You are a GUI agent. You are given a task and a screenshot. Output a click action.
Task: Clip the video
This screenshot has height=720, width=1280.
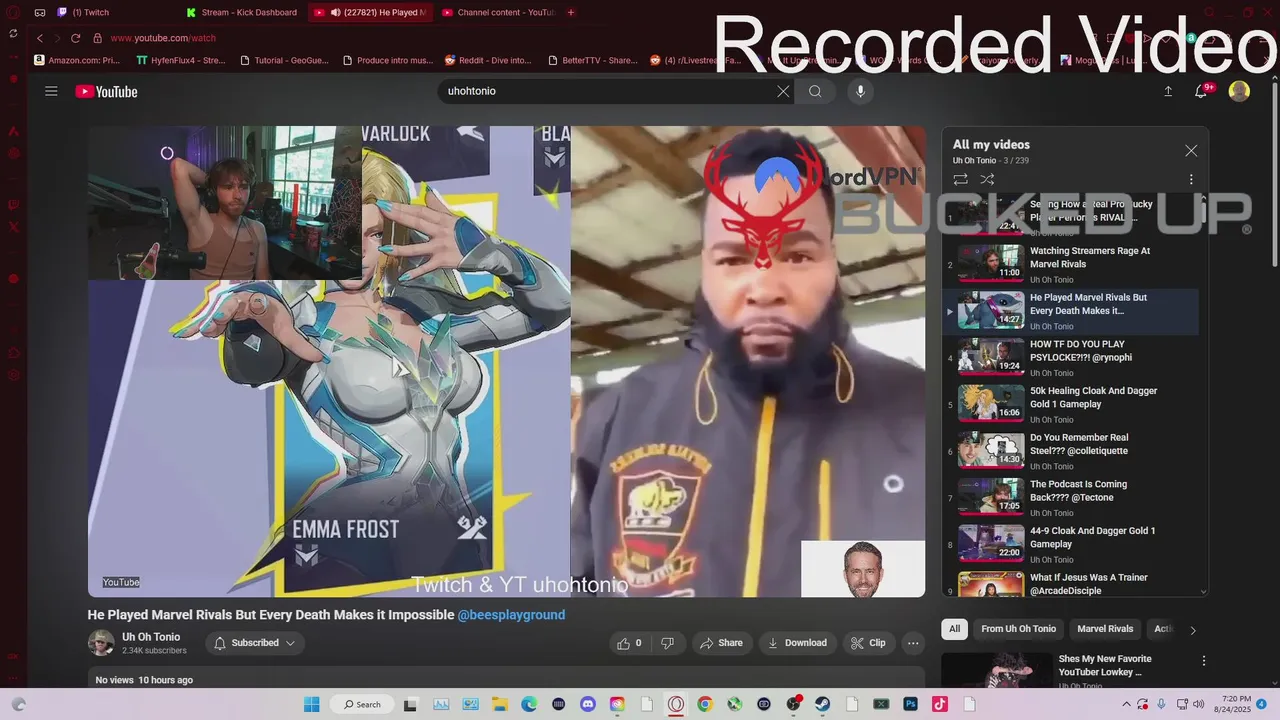tap(868, 643)
